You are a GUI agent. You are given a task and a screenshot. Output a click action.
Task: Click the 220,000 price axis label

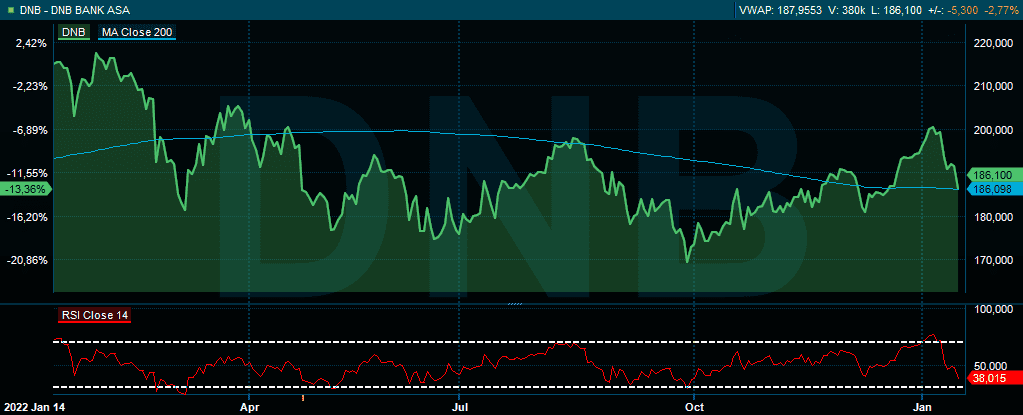pyautogui.click(x=992, y=43)
